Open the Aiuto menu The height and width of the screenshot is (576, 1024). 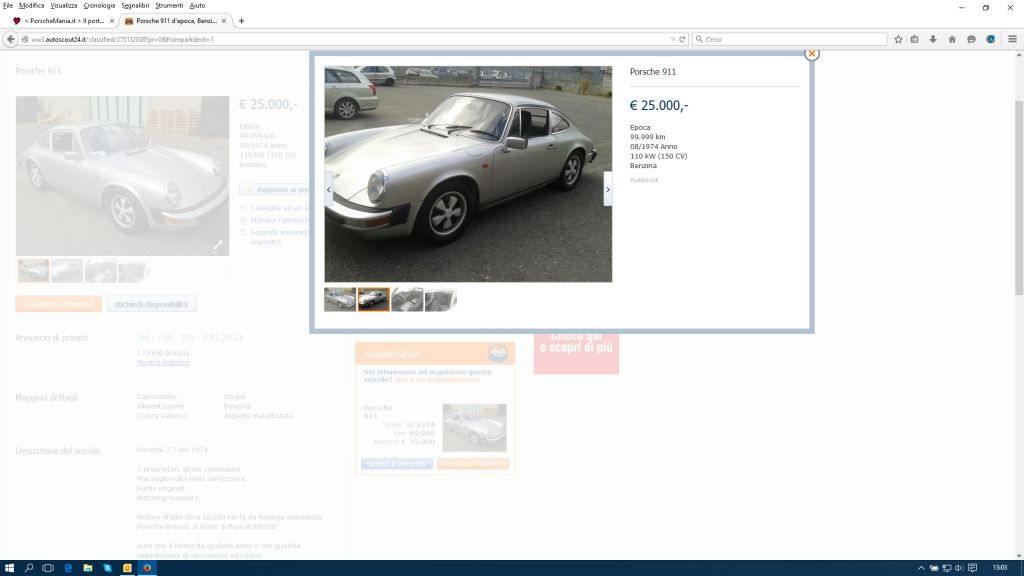197,5
